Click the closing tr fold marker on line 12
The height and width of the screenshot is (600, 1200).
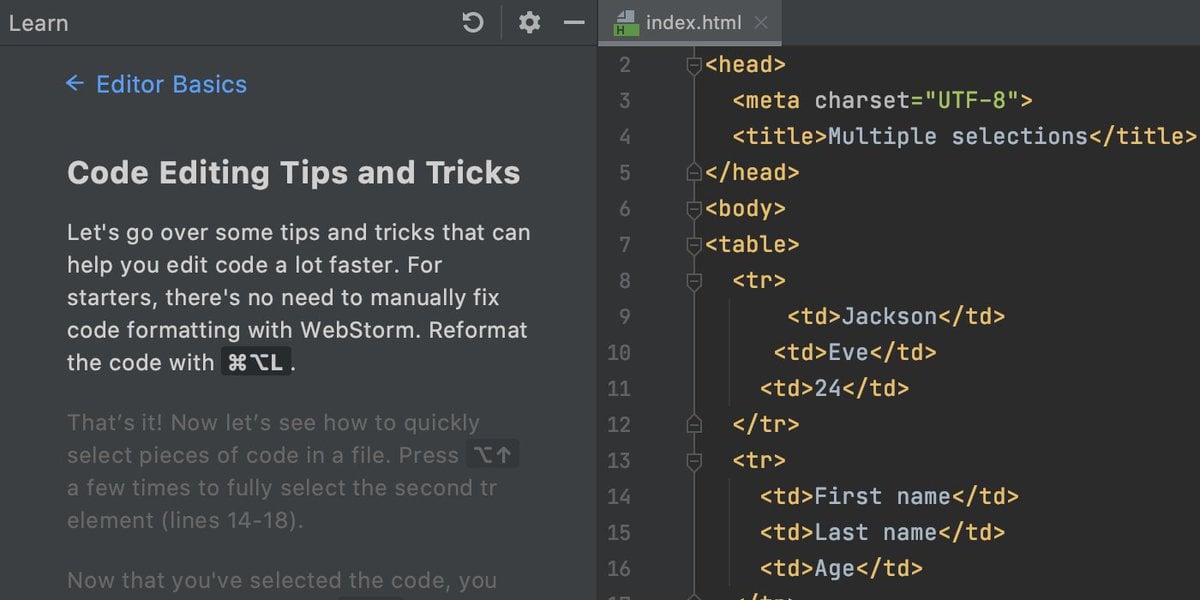click(694, 425)
